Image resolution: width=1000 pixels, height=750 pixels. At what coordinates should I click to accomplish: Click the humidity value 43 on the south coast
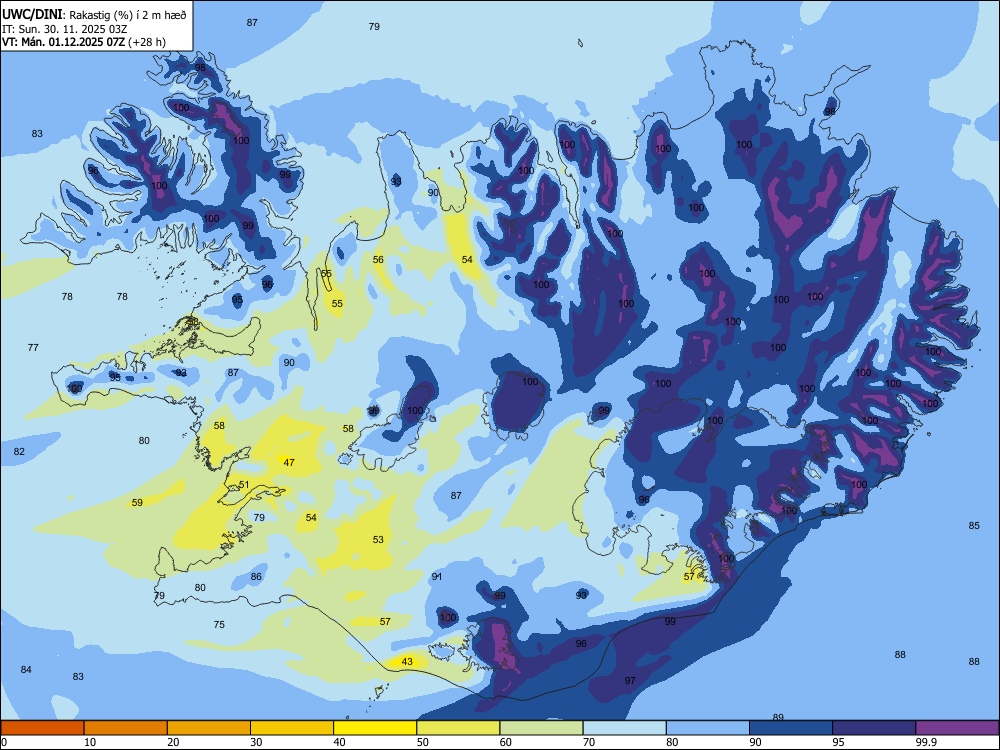(407, 661)
